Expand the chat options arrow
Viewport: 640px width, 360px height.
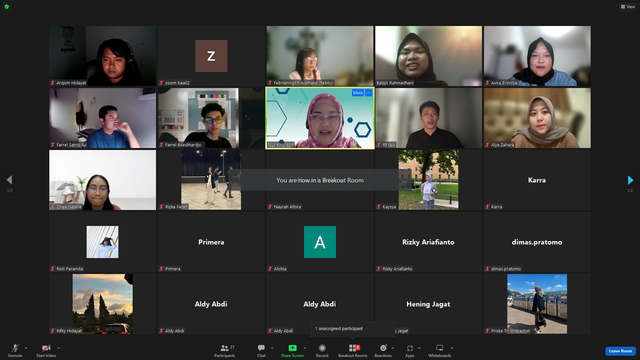(272, 348)
